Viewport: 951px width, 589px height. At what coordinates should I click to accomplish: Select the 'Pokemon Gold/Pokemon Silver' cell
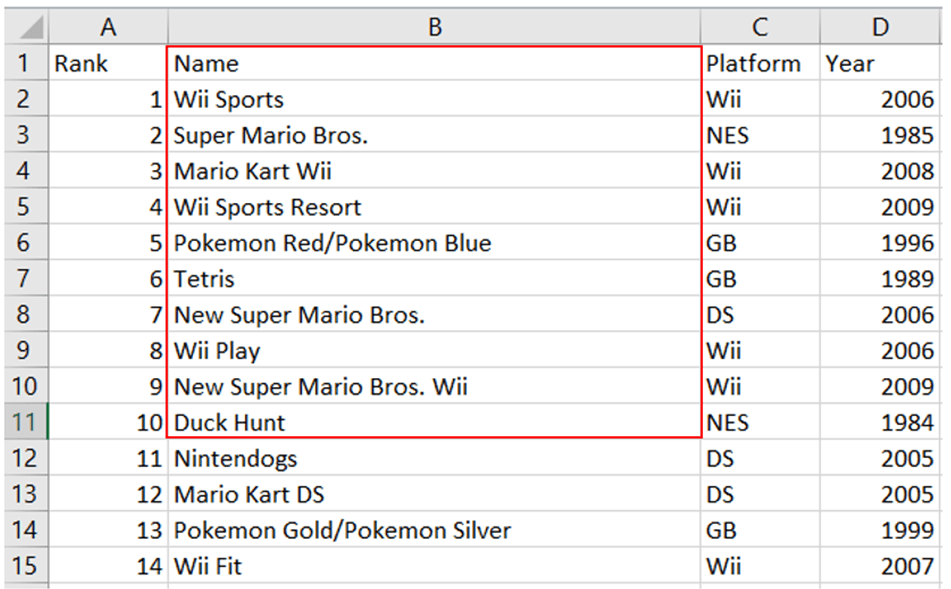(x=434, y=530)
